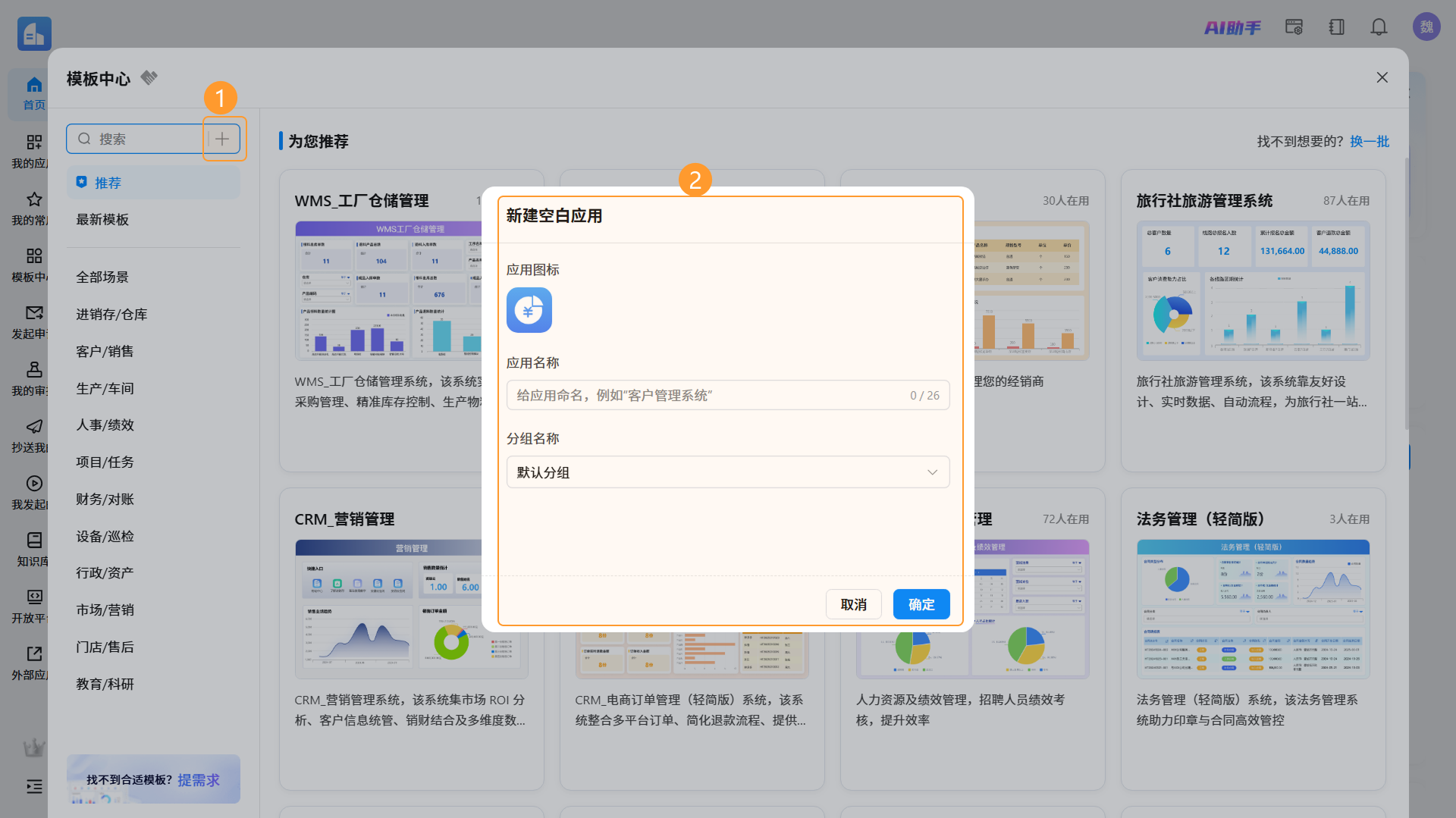
Task: Click the 法务管理（轻简版）title
Action: tap(1200, 519)
